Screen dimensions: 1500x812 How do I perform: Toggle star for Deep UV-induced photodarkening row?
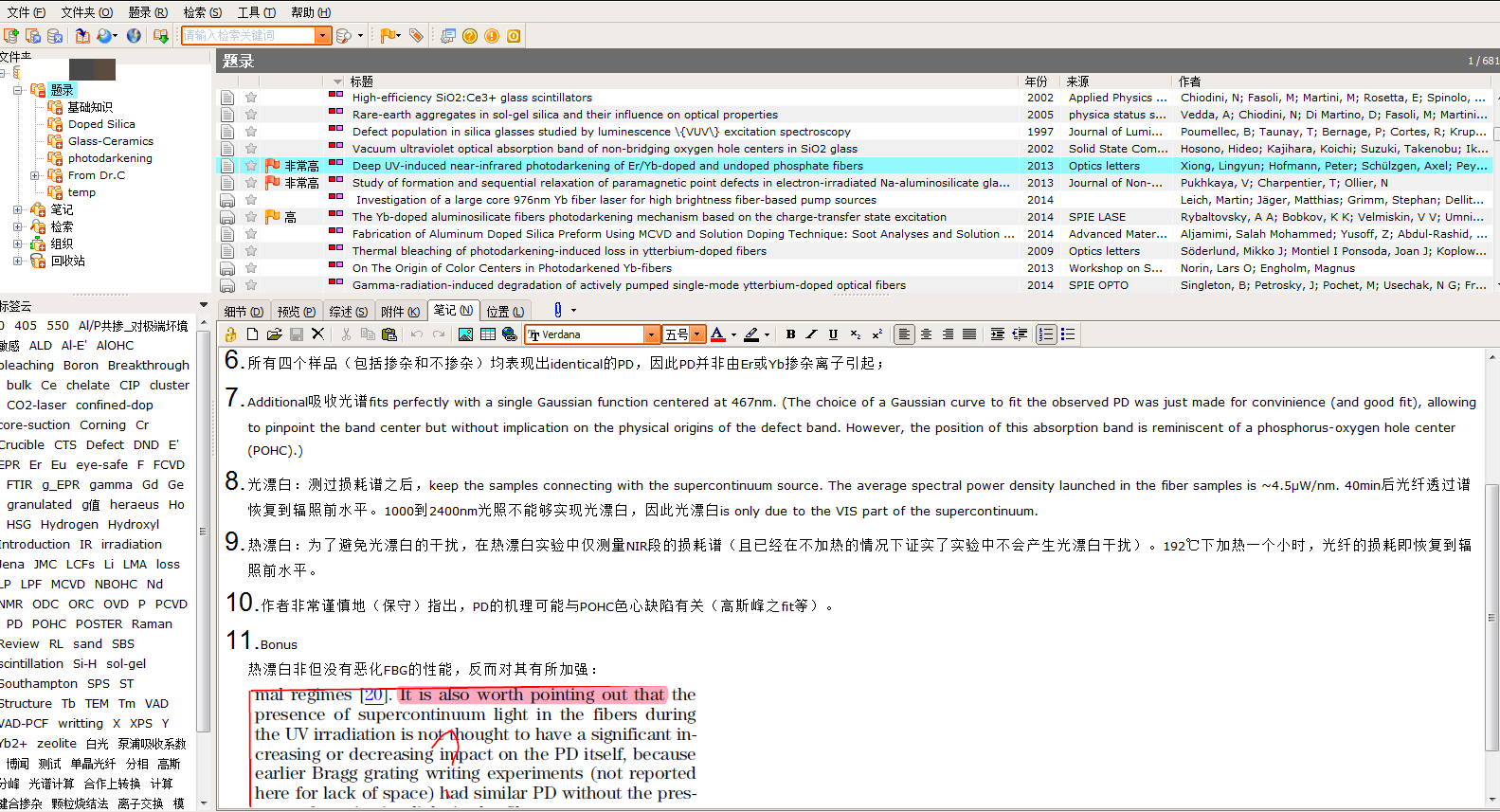[251, 166]
